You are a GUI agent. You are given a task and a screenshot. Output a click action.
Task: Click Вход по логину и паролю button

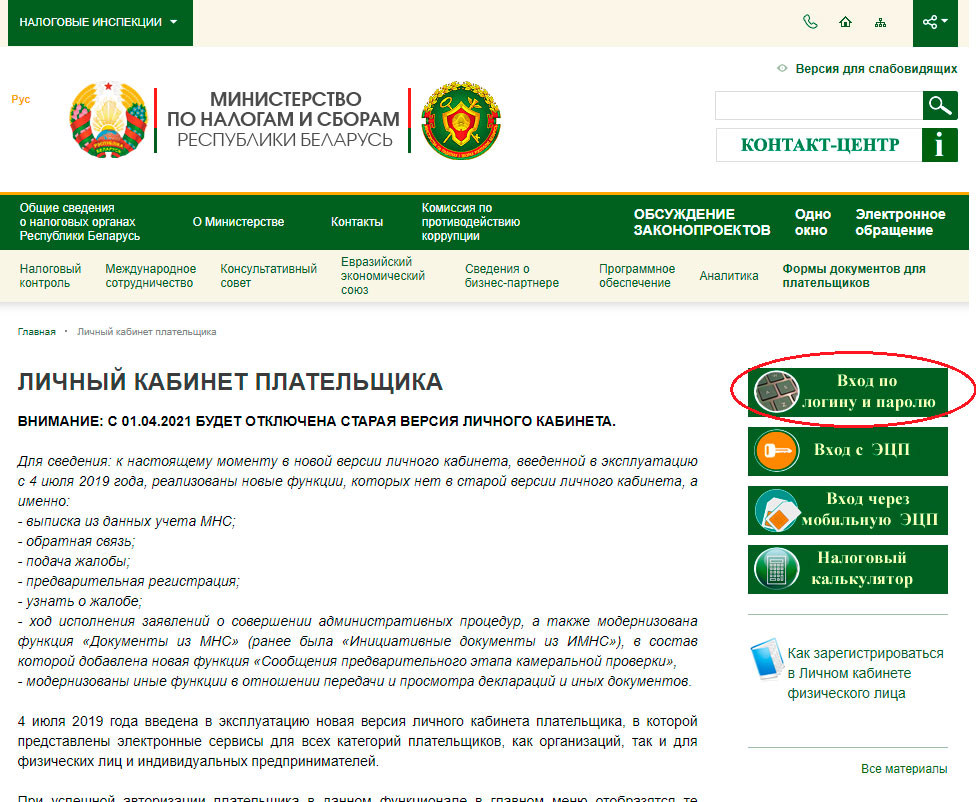(x=848, y=392)
